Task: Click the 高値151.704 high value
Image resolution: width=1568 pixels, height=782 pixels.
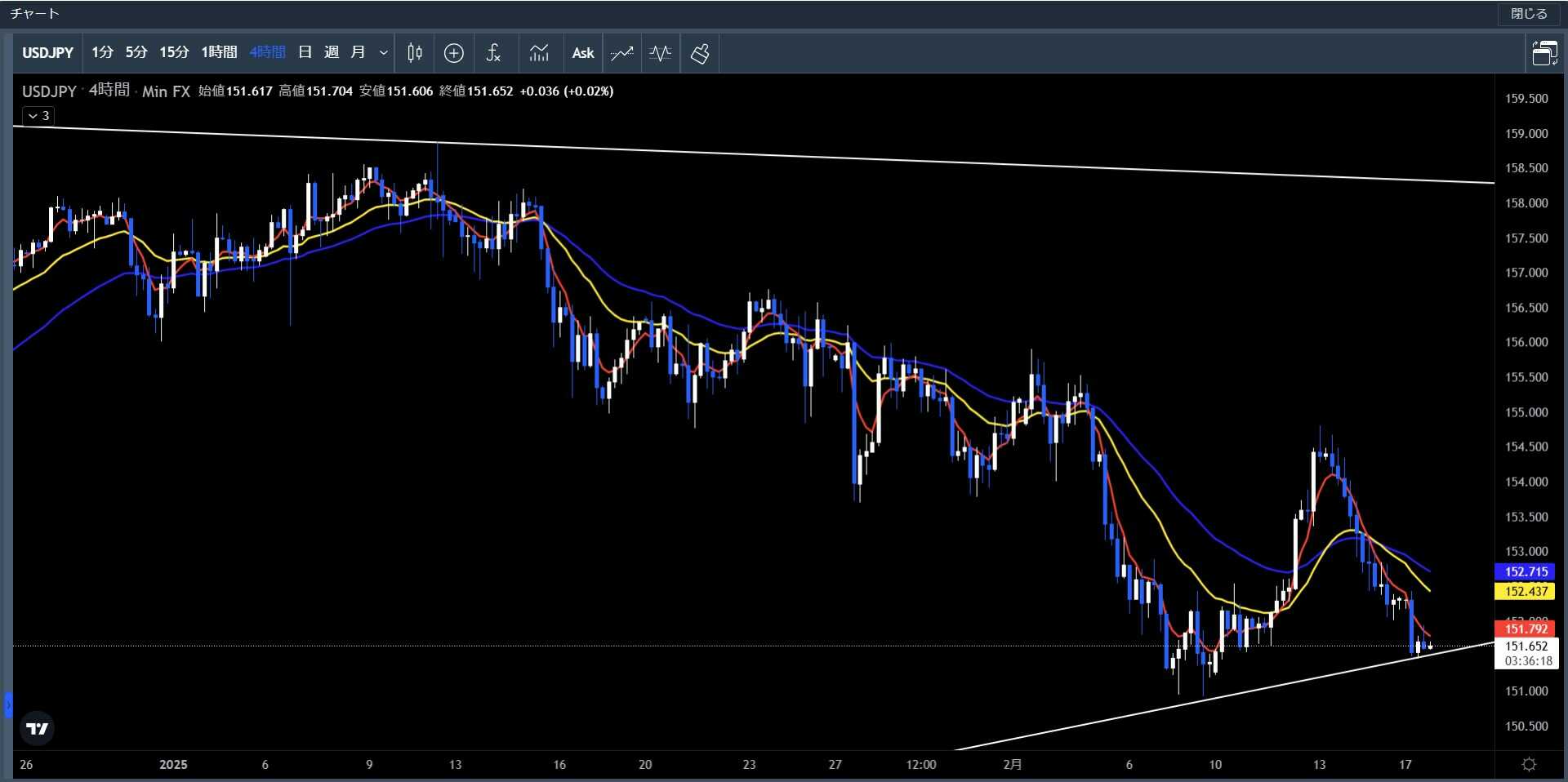Action: click(315, 91)
